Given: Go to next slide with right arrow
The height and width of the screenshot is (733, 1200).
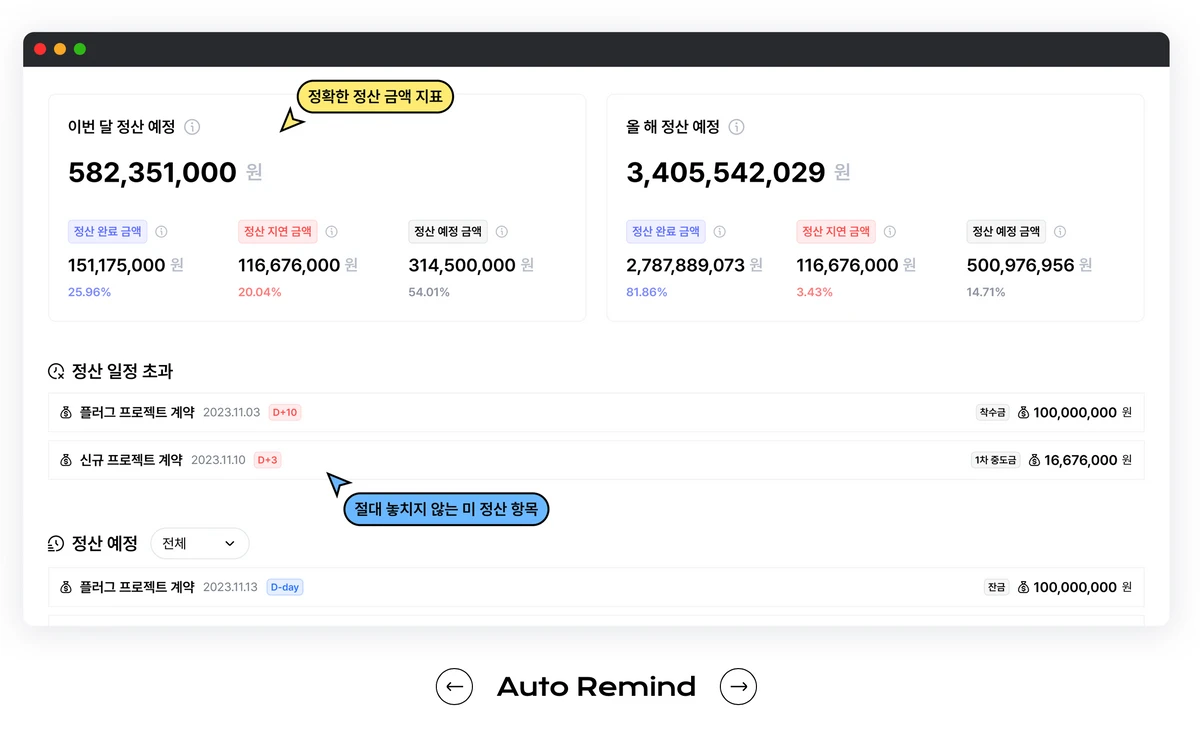Looking at the screenshot, I should coord(739,686).
